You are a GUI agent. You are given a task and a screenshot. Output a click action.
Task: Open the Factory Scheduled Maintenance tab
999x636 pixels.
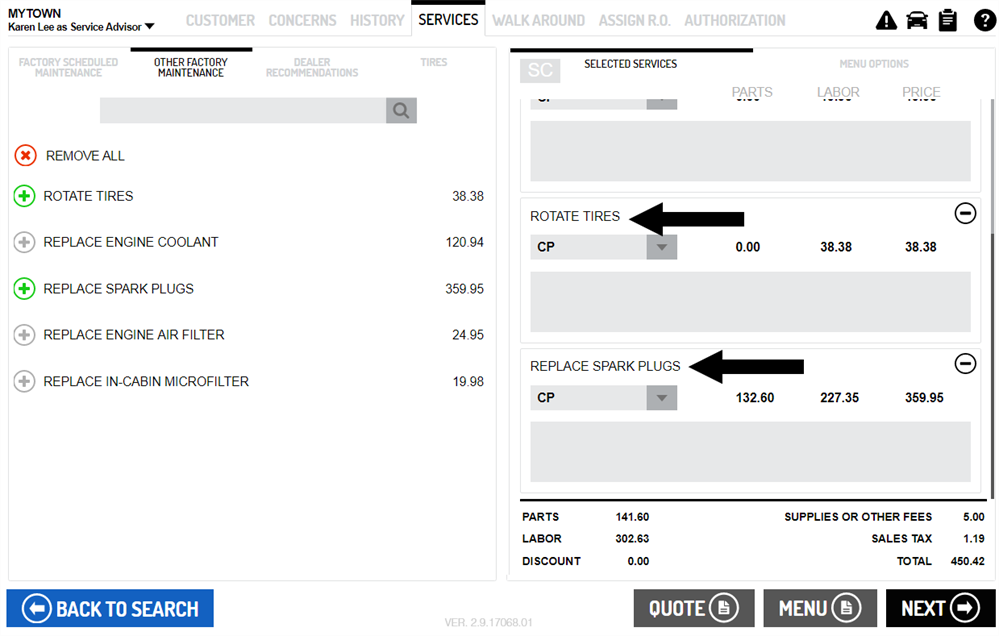tap(68, 67)
